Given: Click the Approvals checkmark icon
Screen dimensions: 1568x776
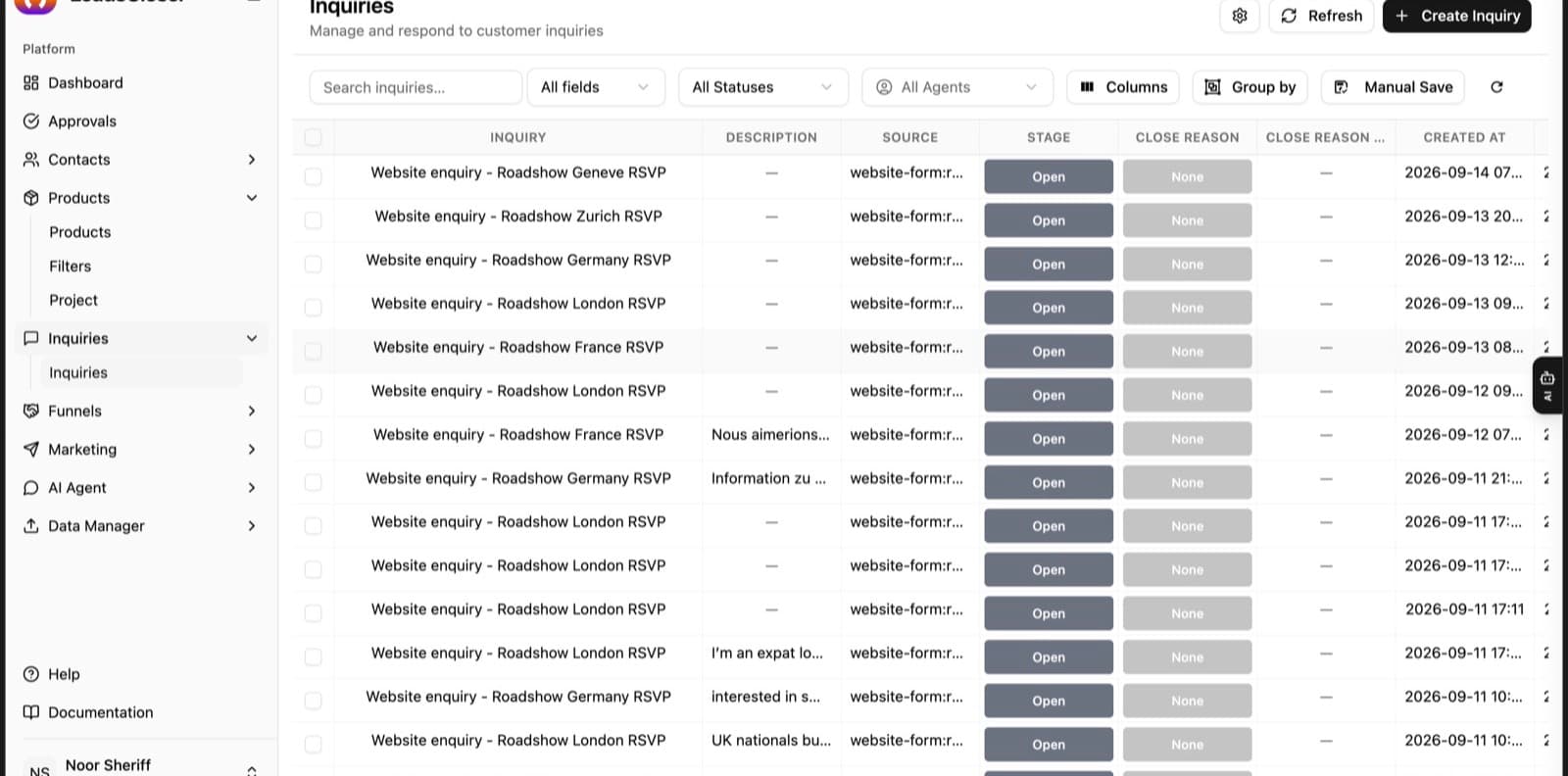Looking at the screenshot, I should point(31,121).
